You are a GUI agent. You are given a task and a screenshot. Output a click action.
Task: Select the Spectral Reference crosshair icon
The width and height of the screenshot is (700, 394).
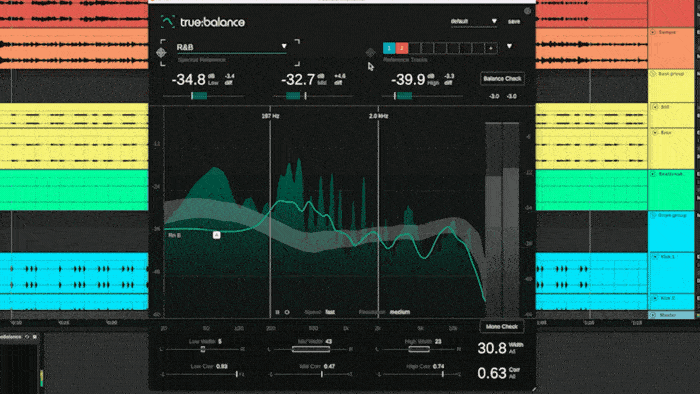pyautogui.click(x=161, y=53)
